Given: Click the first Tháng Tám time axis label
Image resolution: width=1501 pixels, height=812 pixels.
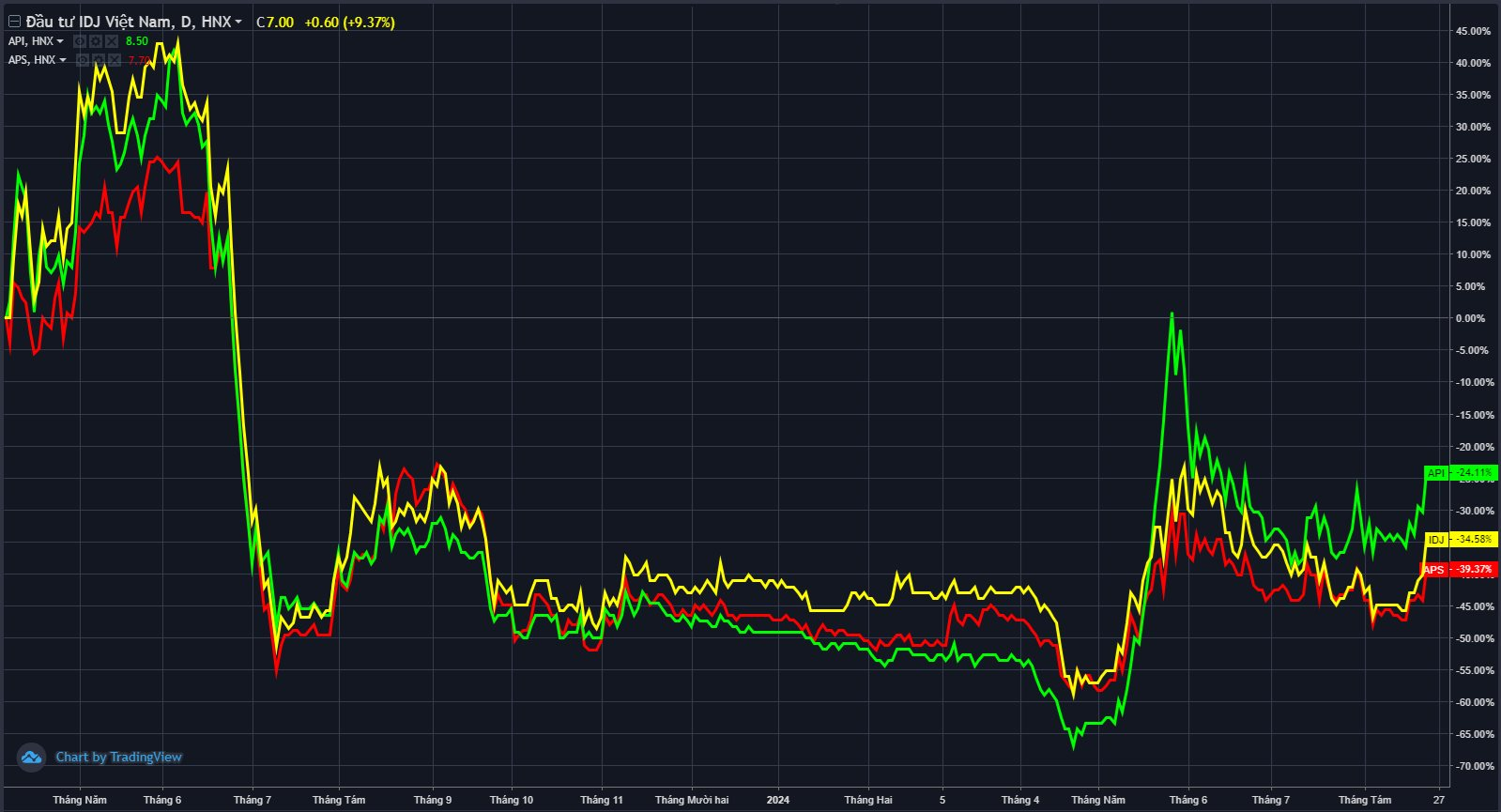Looking at the screenshot, I should point(339,800).
